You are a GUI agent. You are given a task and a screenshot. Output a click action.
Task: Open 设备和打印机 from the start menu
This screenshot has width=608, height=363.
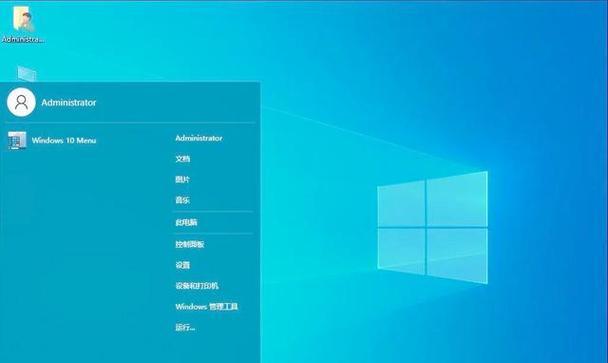[x=197, y=286]
